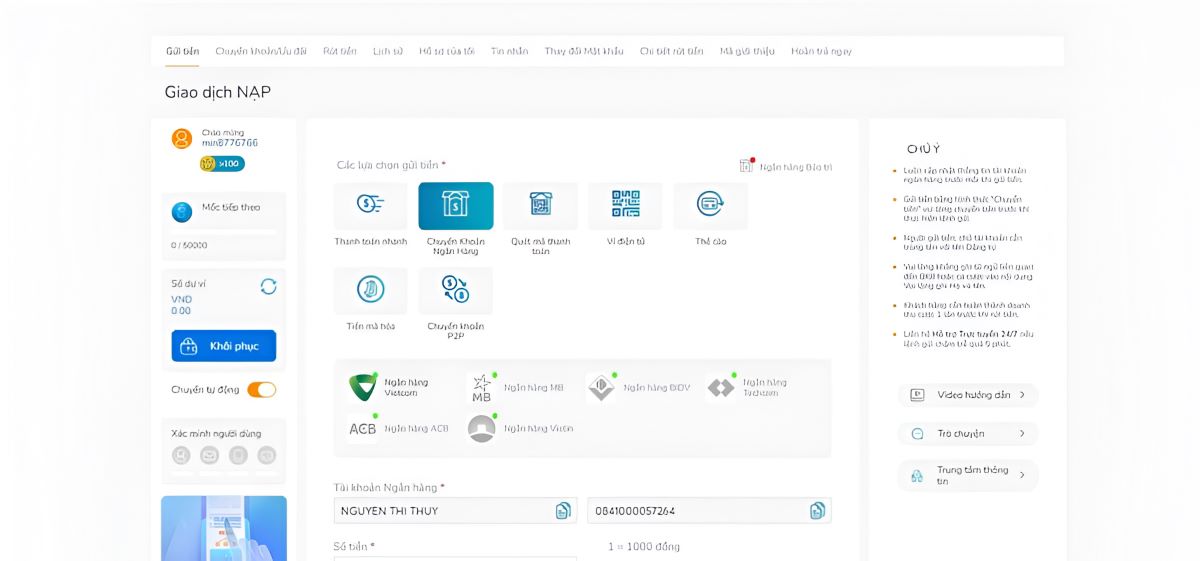The width and height of the screenshot is (1200, 561).
Task: Open the Ngân hàng Bảo trì notice
Action: [x=785, y=166]
